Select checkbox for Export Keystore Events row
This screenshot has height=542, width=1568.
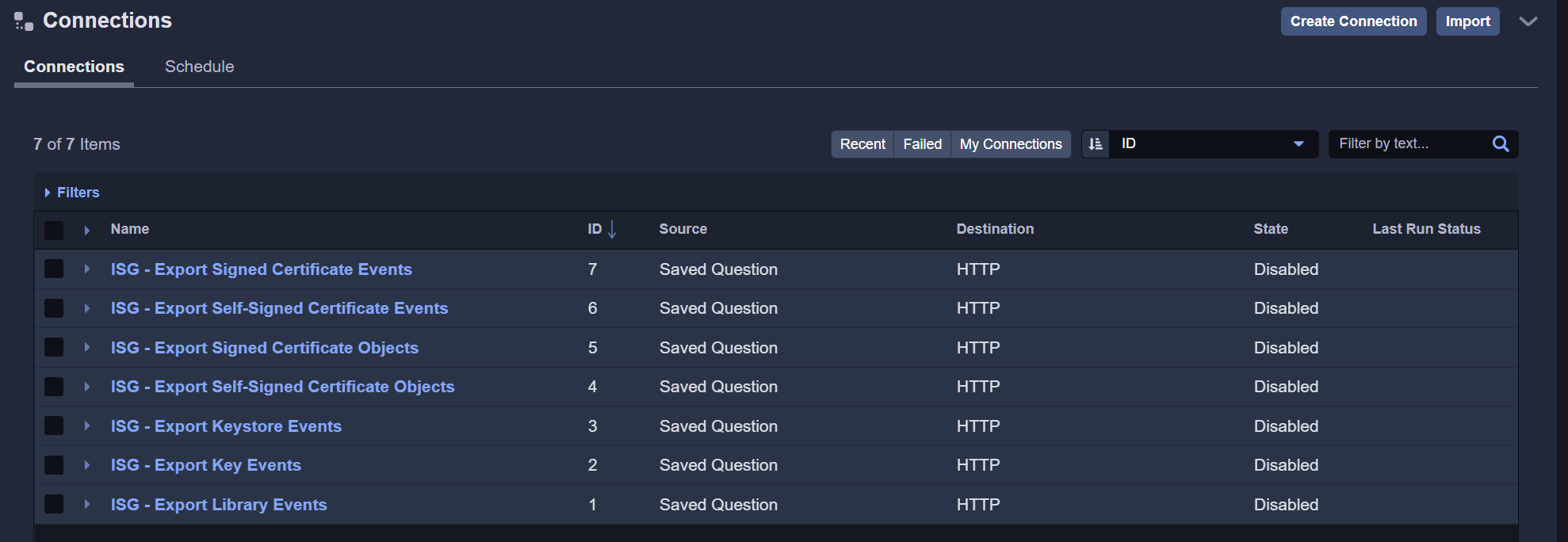[54, 426]
